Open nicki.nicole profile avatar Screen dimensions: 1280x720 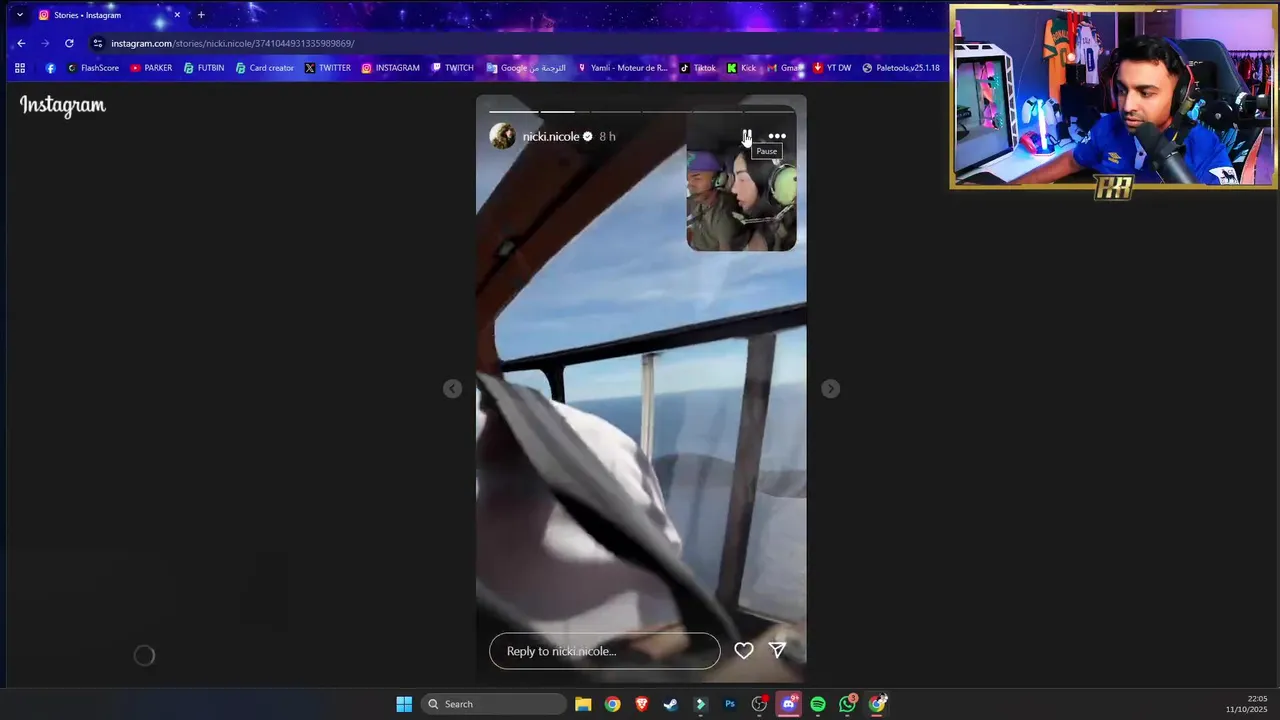tap(502, 136)
